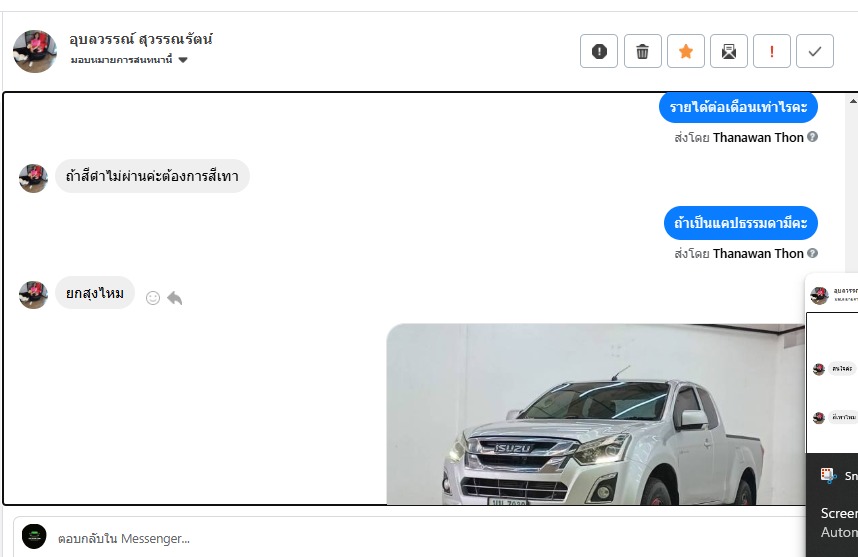Mark conversation done with checkmark
Viewport: 858px width, 557px height.
point(815,51)
